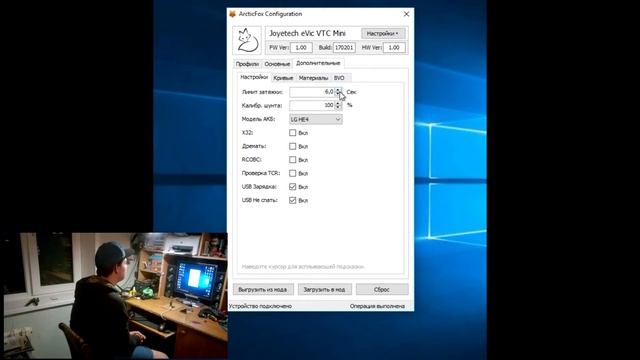The height and width of the screenshot is (360, 640).
Task: Increase Калибр. шунта with up arrow
Action: 338,103
